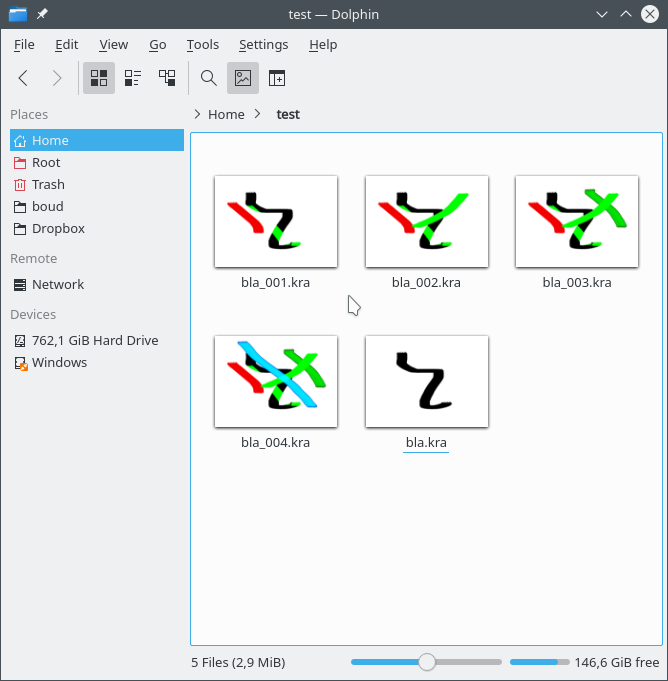The image size is (668, 681).
Task: Pin the window with the titlebar pin
Action: click(42, 14)
